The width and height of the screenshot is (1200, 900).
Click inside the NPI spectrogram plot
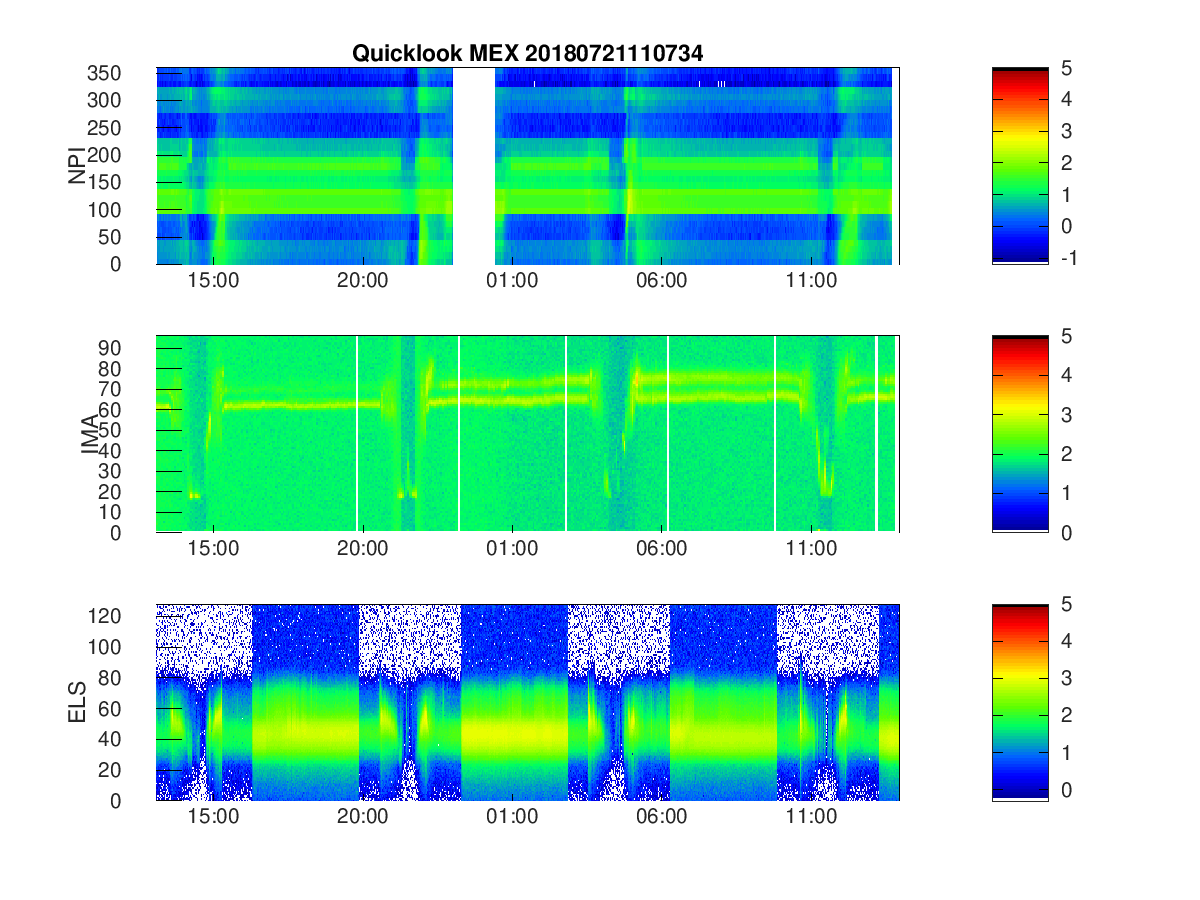527,165
